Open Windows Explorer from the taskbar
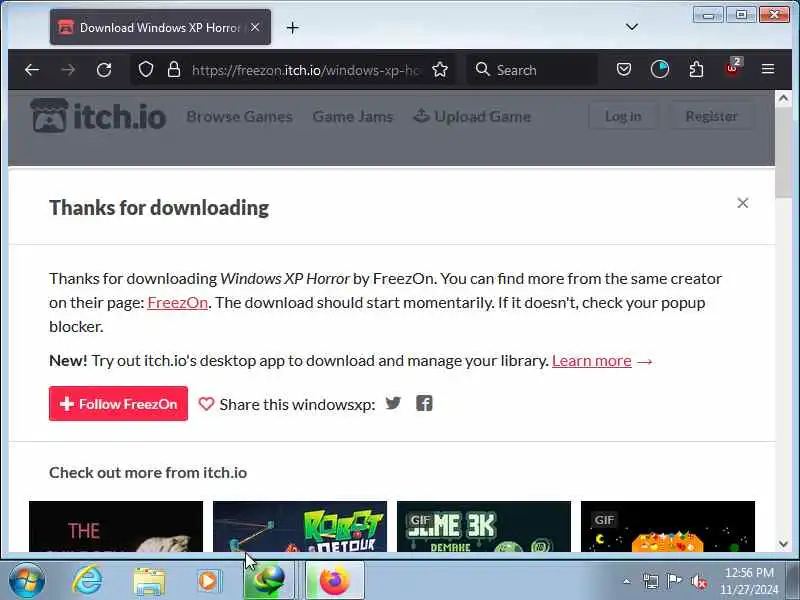The height and width of the screenshot is (600, 800). 149,581
